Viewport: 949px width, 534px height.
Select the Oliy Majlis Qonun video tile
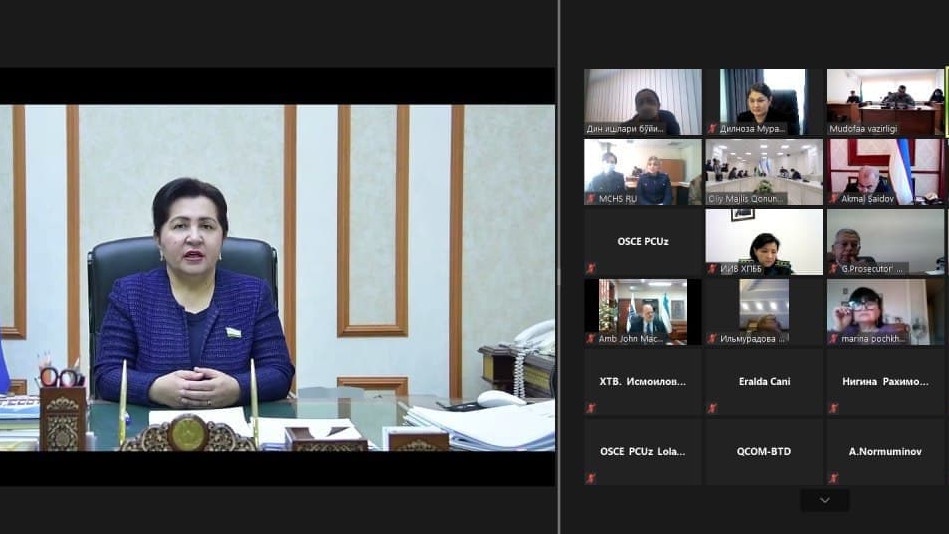pyautogui.click(x=764, y=171)
